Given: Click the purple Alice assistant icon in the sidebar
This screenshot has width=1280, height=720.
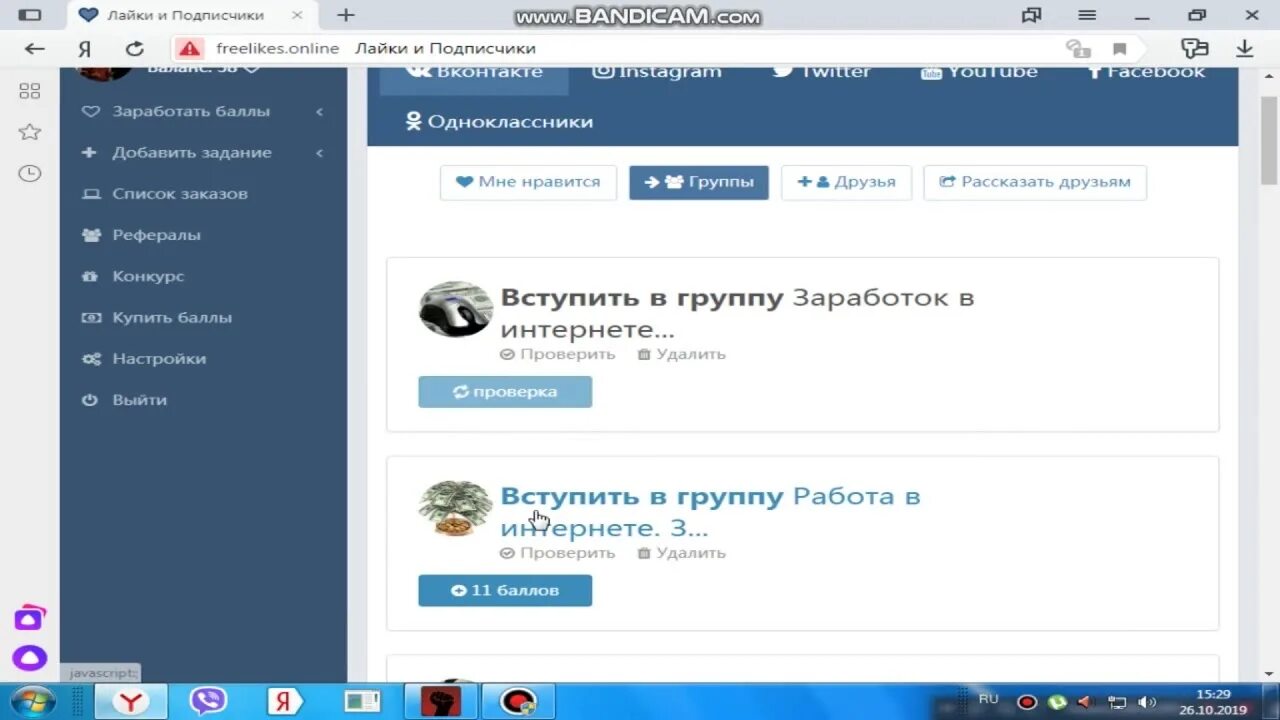Looking at the screenshot, I should click(30, 658).
